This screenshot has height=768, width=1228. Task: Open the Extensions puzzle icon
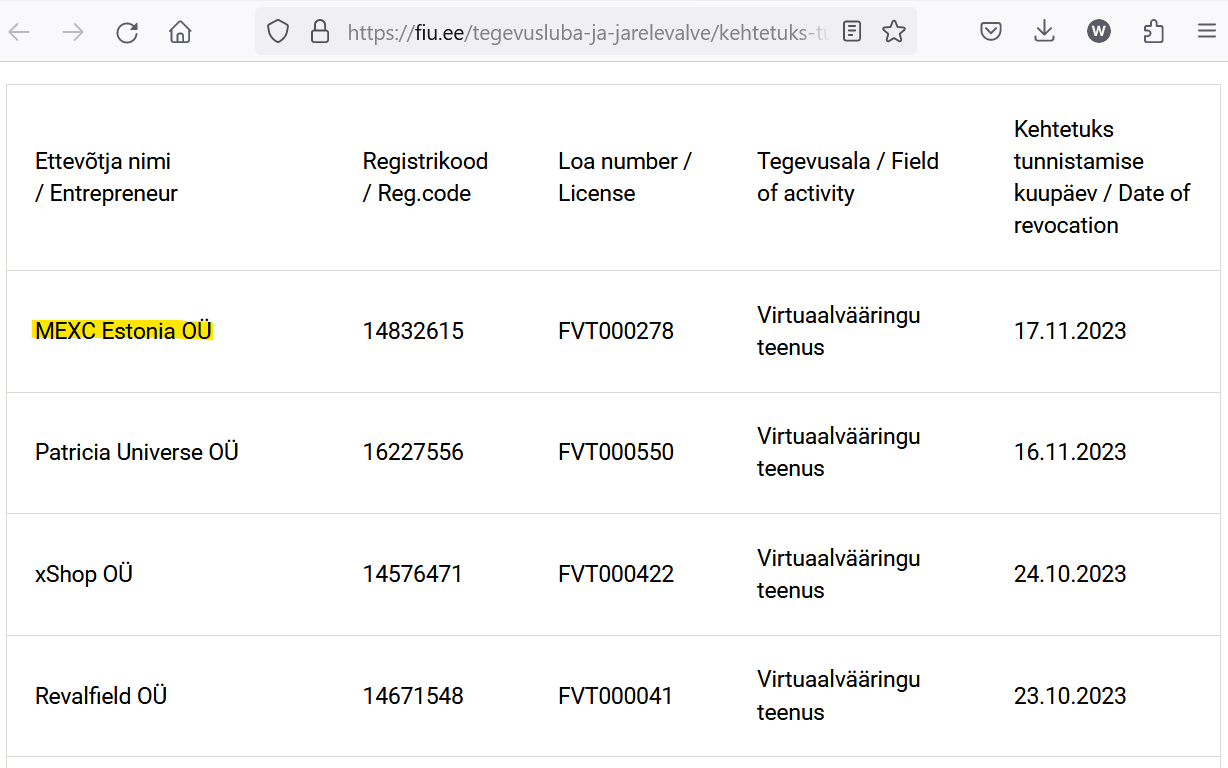coord(1153,32)
